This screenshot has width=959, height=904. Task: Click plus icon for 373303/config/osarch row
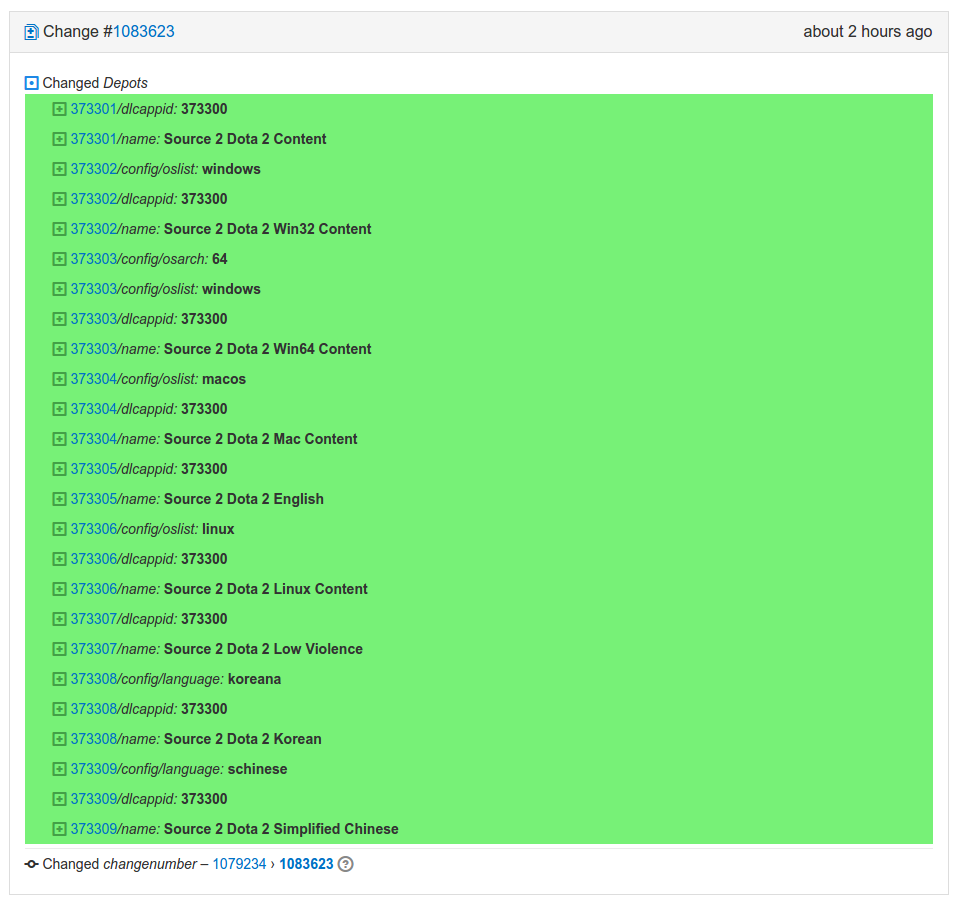click(x=59, y=259)
